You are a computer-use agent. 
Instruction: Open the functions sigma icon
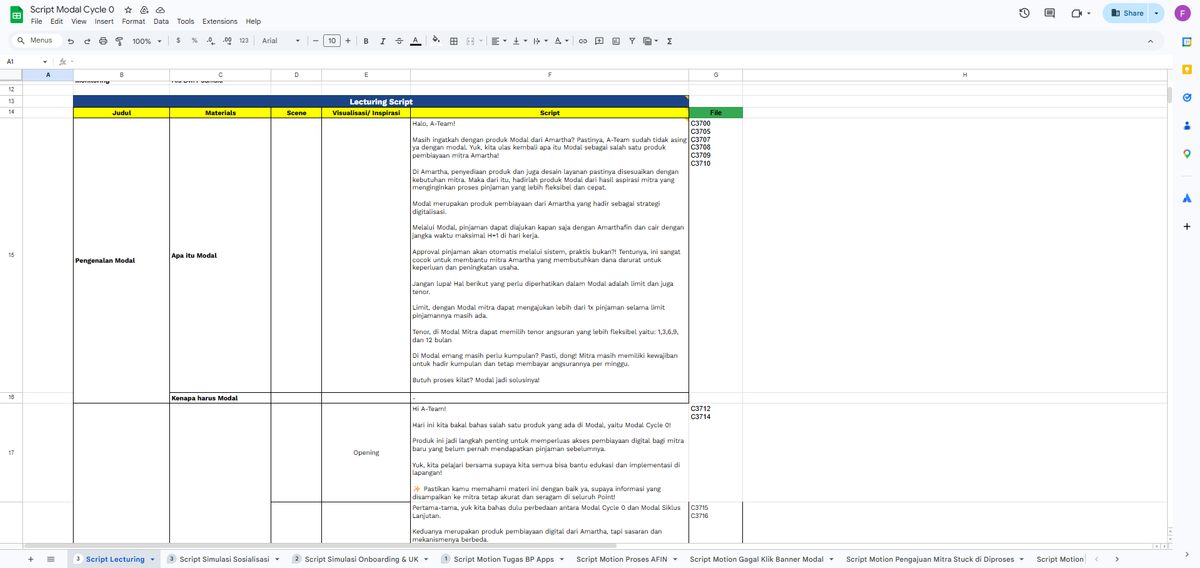click(669, 41)
